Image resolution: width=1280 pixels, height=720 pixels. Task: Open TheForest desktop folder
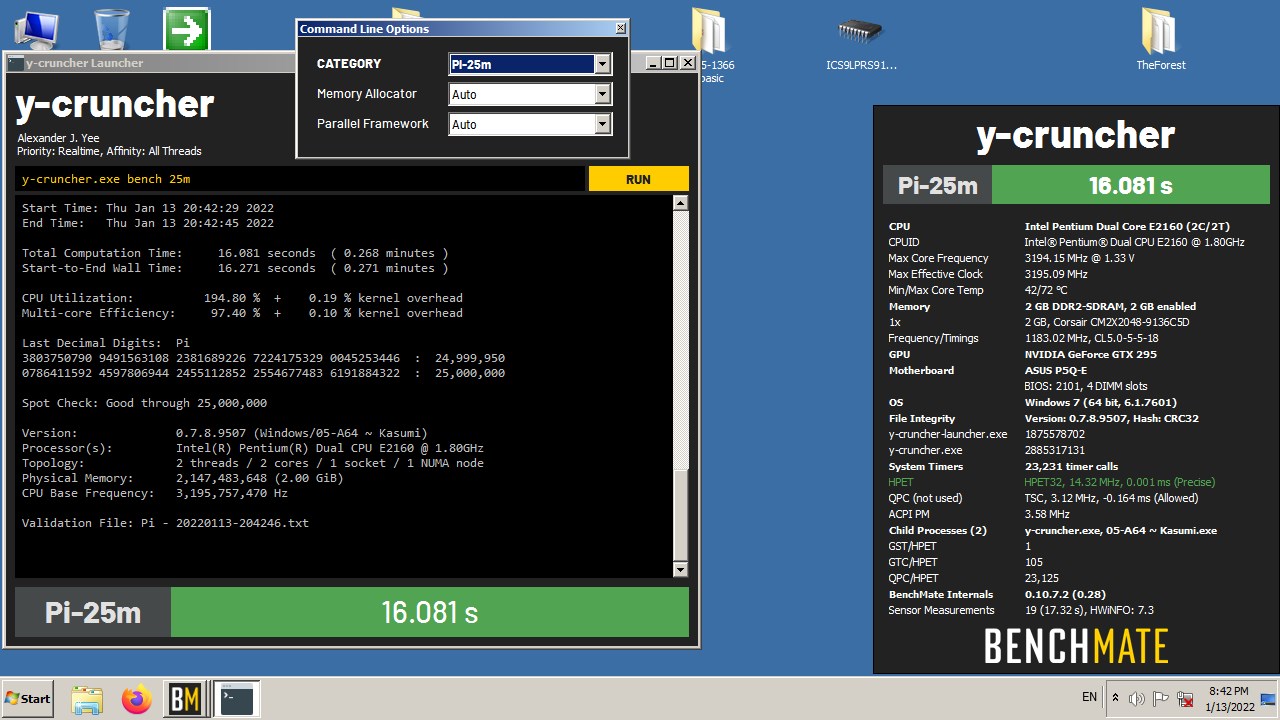pos(1160,40)
